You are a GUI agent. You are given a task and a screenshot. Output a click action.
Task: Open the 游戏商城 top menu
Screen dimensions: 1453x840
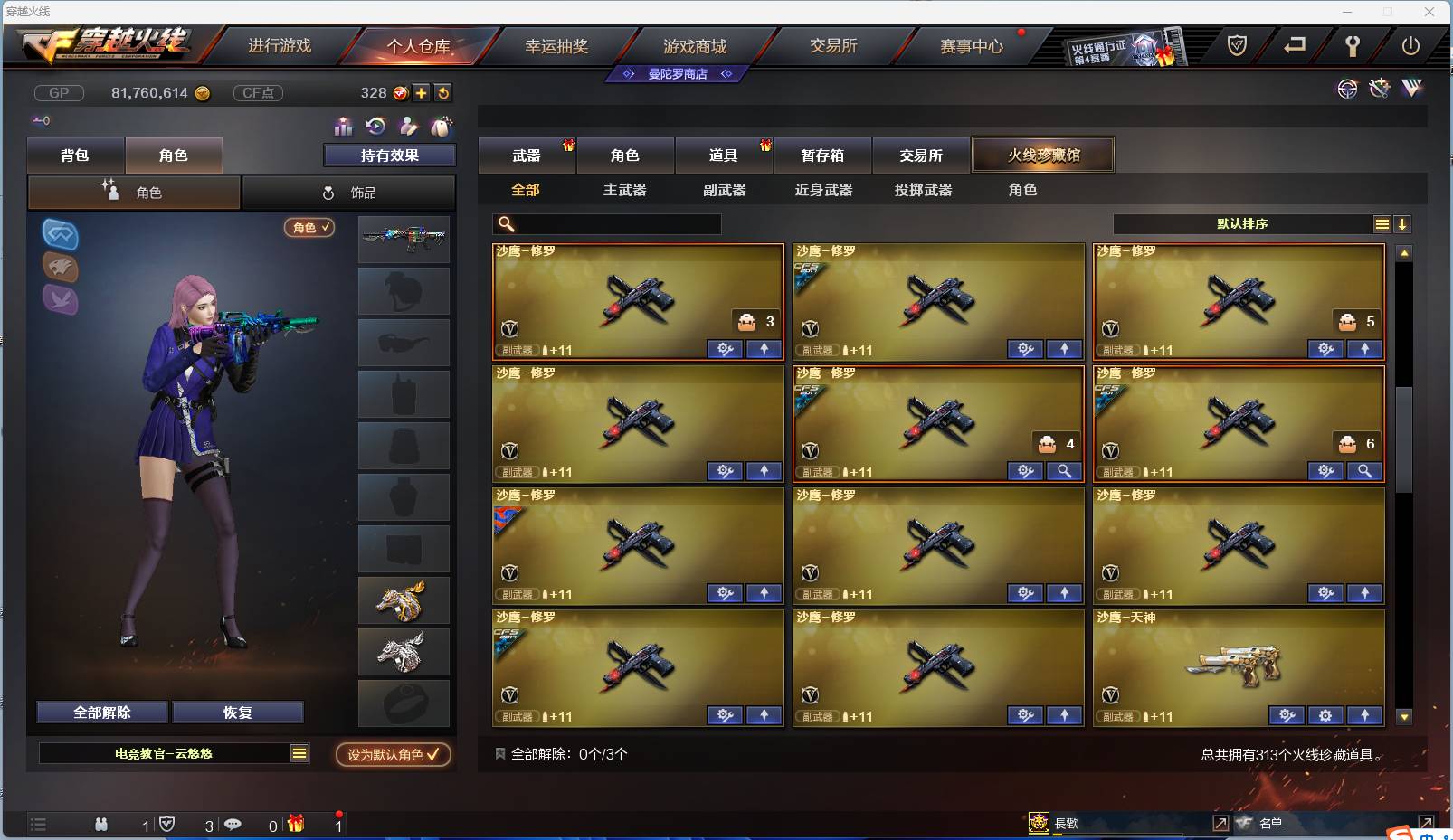(x=695, y=46)
